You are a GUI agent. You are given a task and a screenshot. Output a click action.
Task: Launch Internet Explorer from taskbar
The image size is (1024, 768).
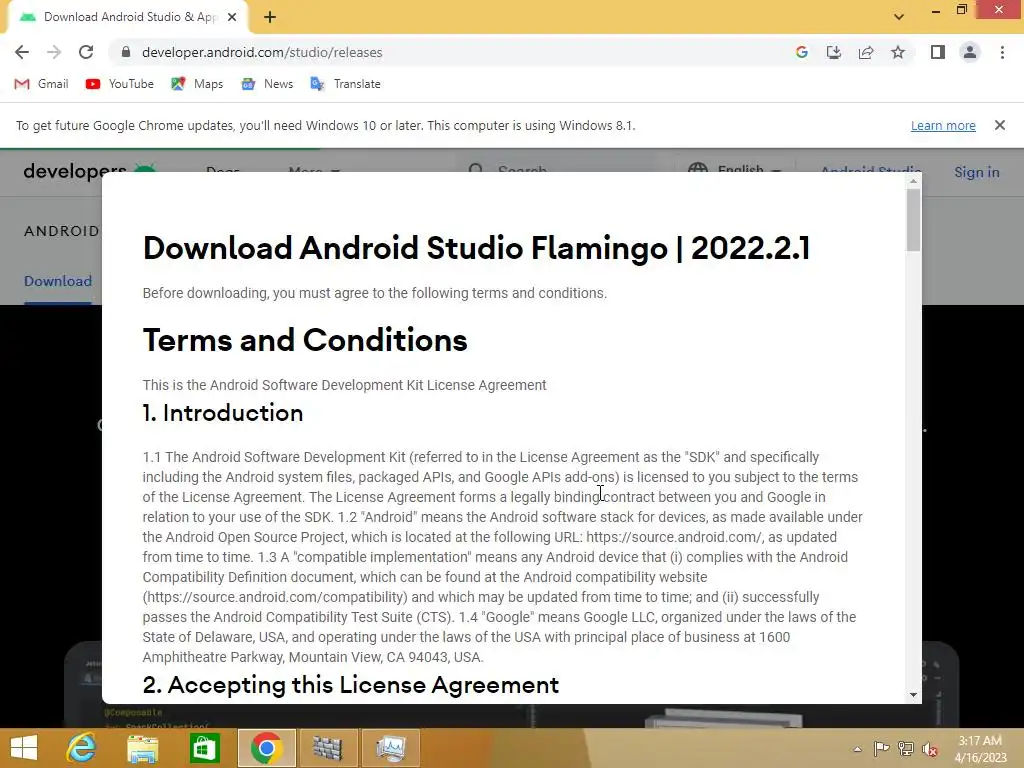[81, 748]
